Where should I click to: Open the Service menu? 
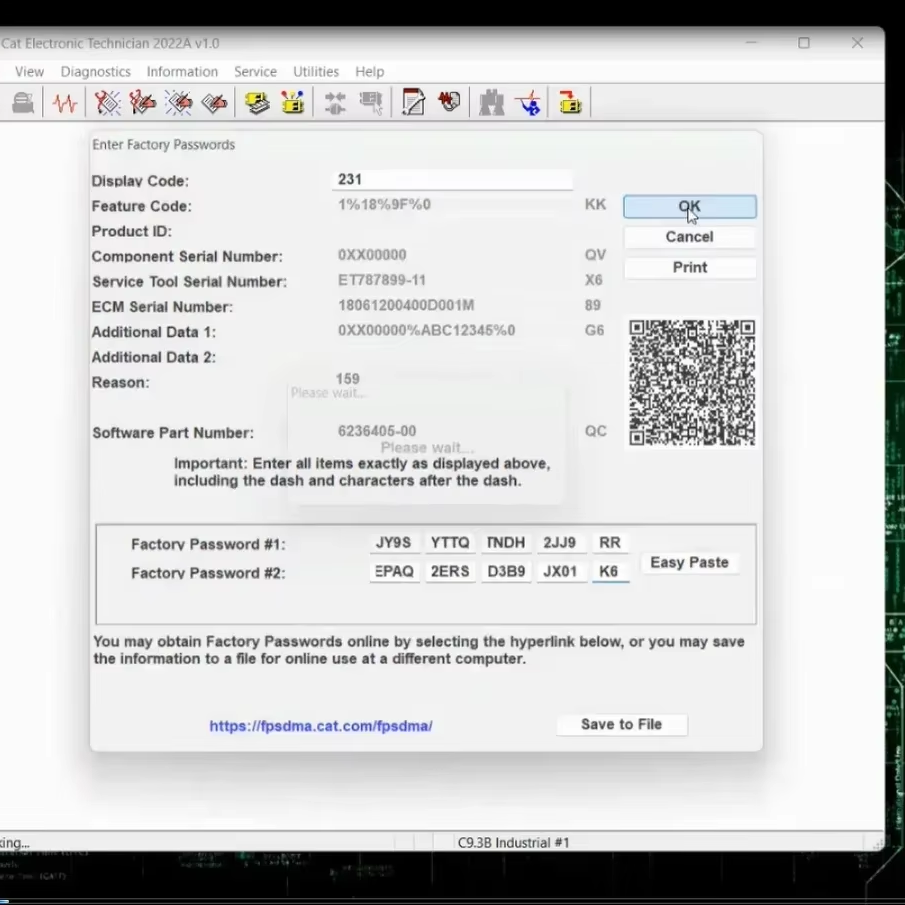(x=255, y=72)
